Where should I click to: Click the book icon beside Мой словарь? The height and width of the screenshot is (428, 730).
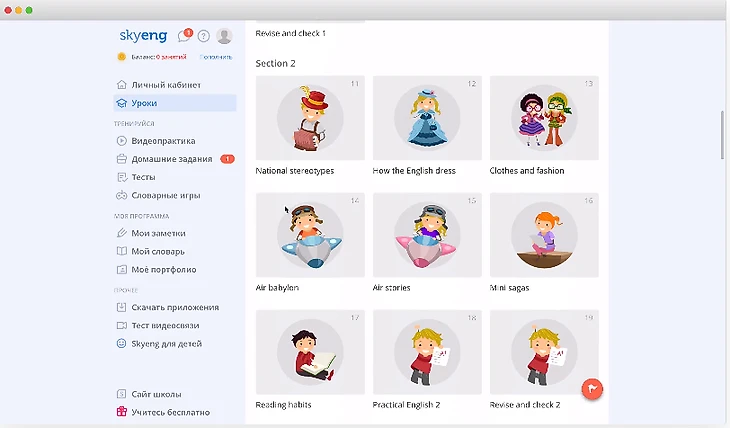pos(122,251)
